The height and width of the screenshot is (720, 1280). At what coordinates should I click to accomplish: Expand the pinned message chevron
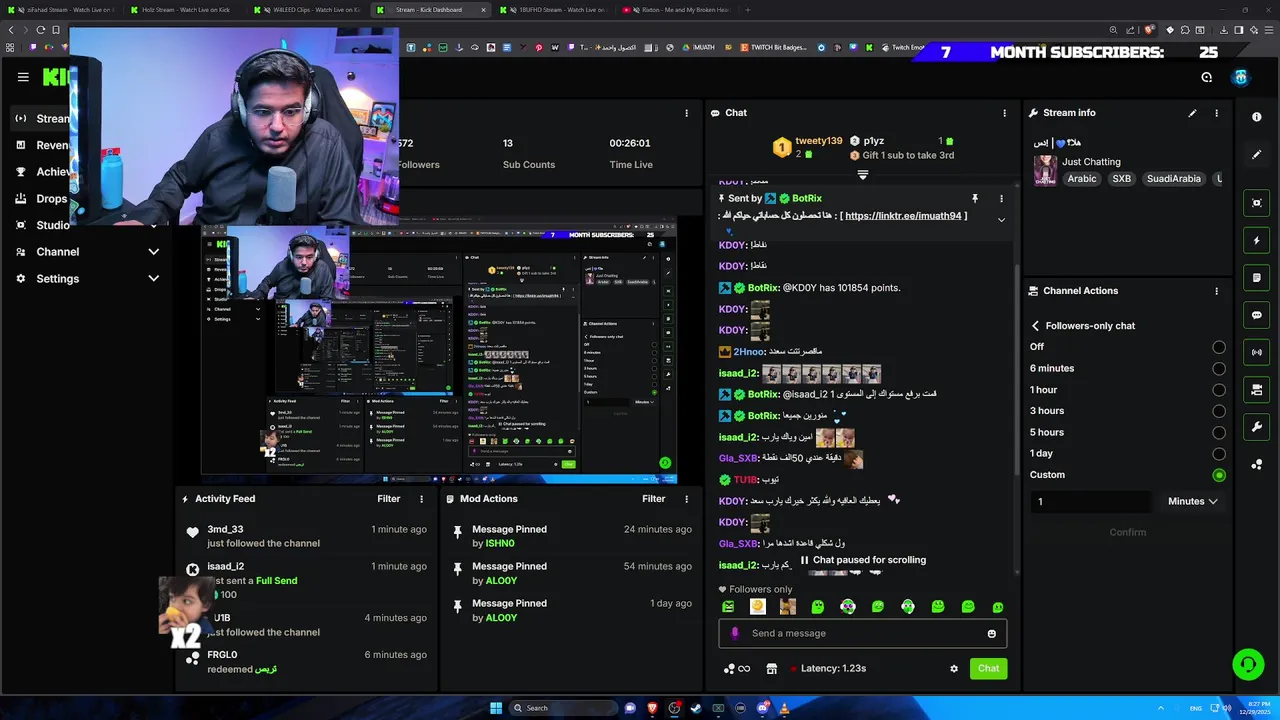point(1001,220)
